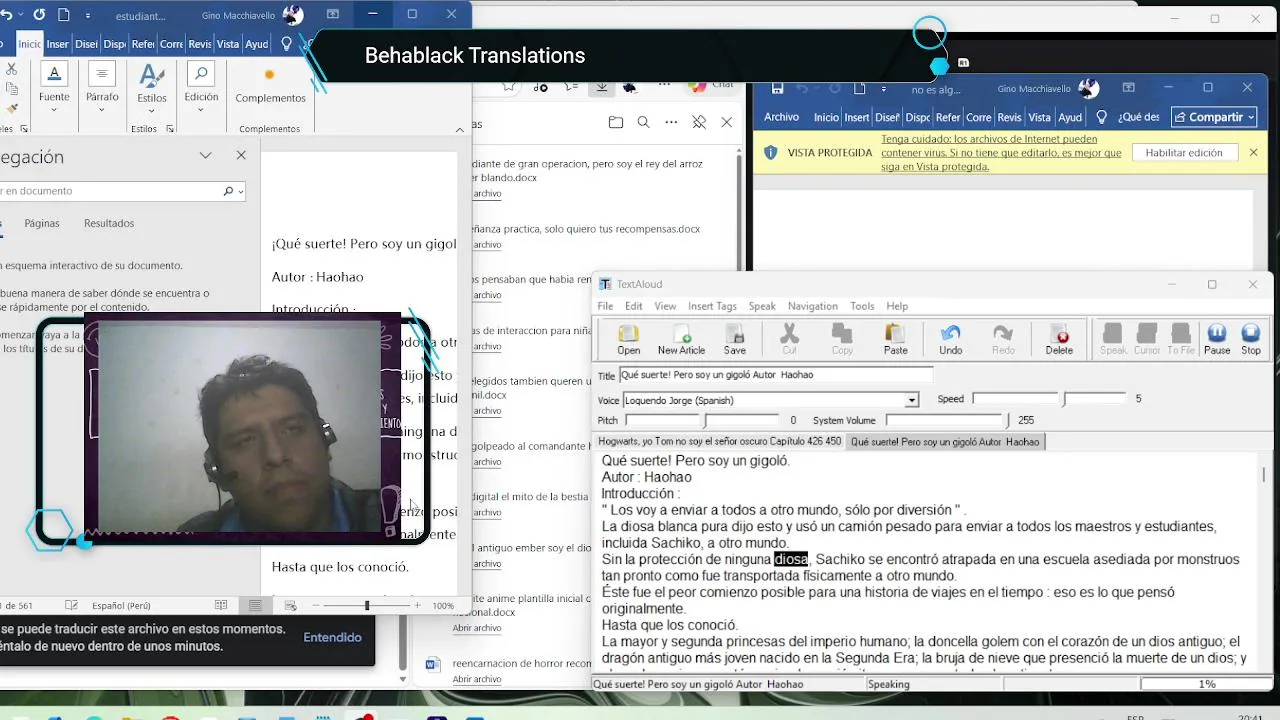The width and height of the screenshot is (1280, 720).
Task: Open the Vista tab in left Word window
Action: click(x=228, y=44)
